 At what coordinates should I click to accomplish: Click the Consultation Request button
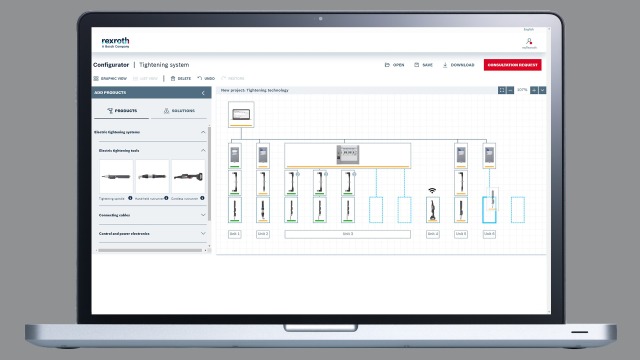(513, 65)
